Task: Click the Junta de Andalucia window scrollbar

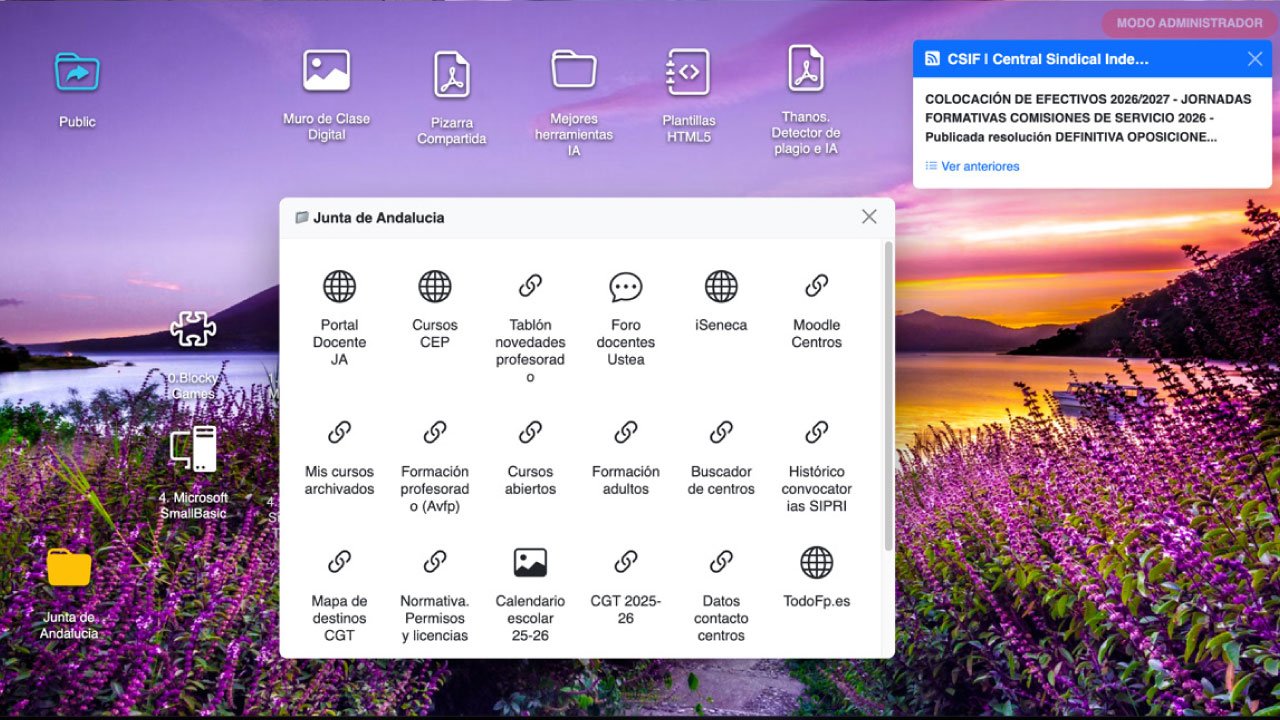Action: pyautogui.click(x=888, y=395)
